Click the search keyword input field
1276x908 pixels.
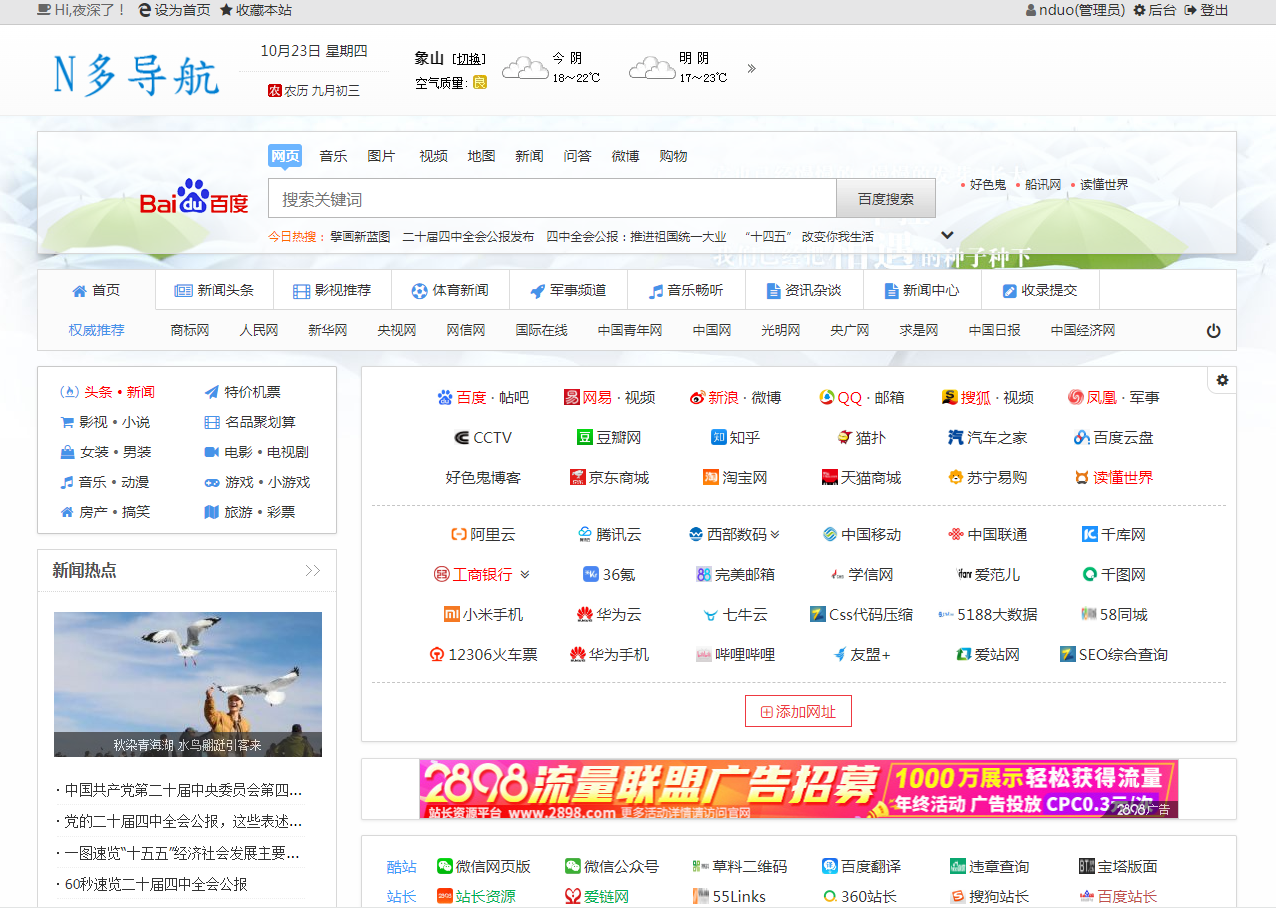pos(551,199)
